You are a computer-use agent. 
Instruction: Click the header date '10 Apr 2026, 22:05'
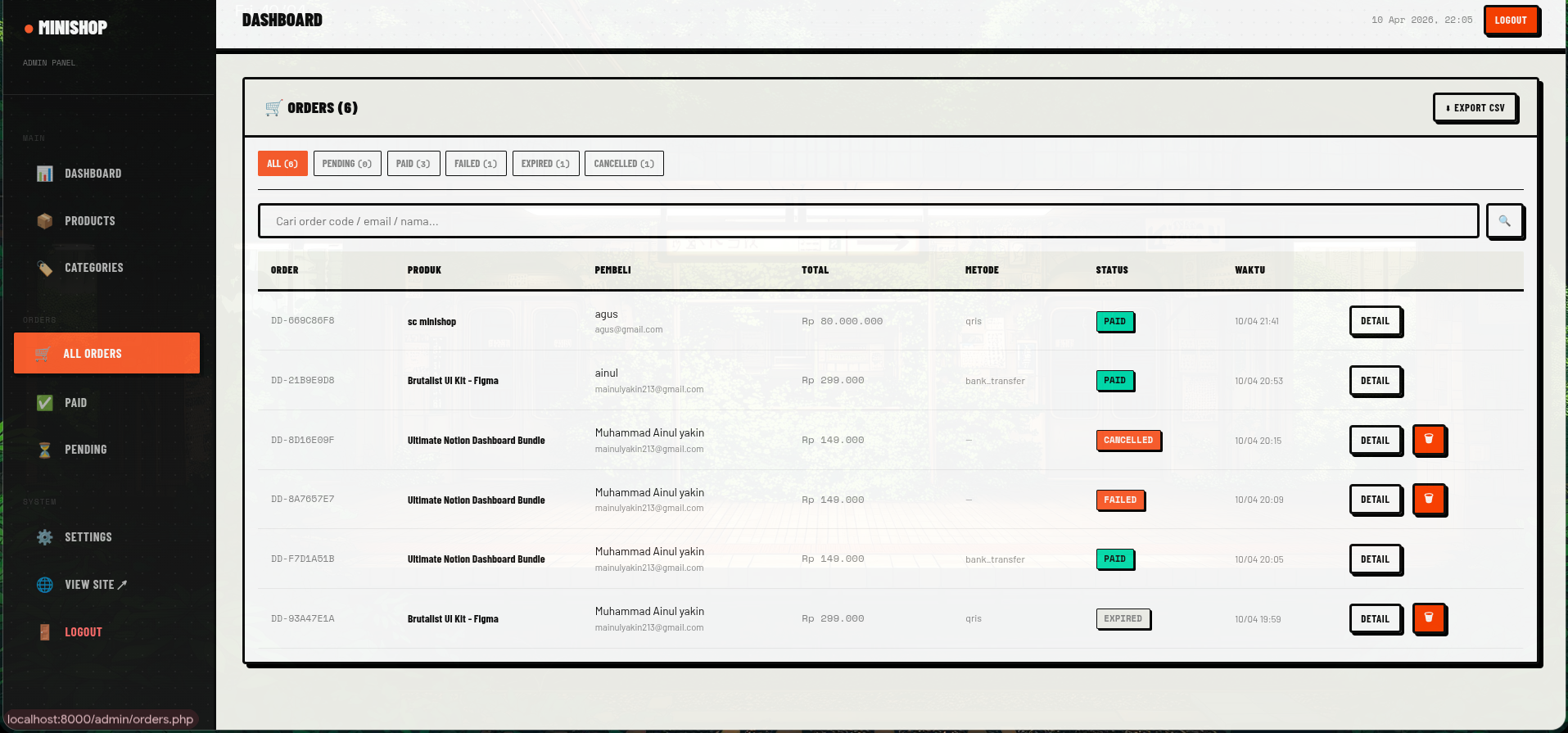1421,20
